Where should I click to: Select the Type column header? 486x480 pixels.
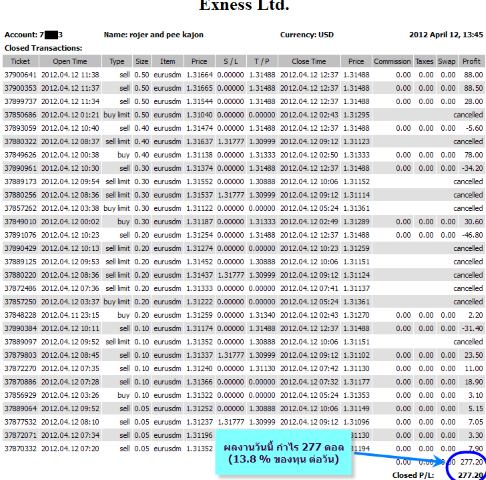tap(117, 61)
